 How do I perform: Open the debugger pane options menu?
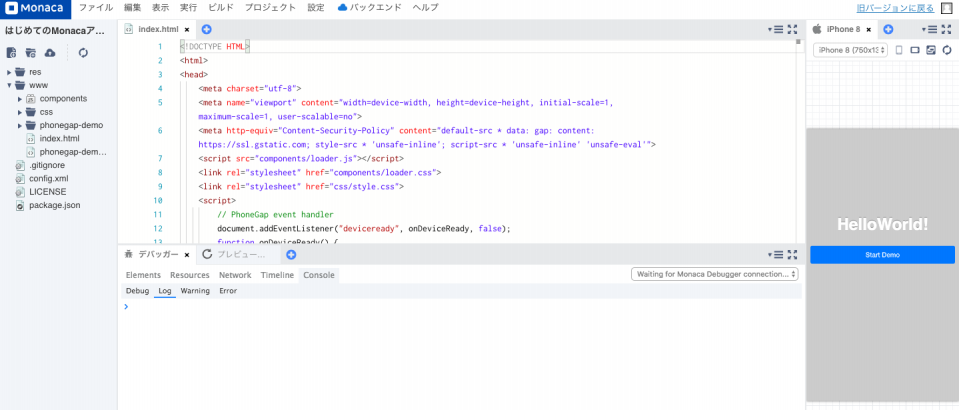point(776,255)
